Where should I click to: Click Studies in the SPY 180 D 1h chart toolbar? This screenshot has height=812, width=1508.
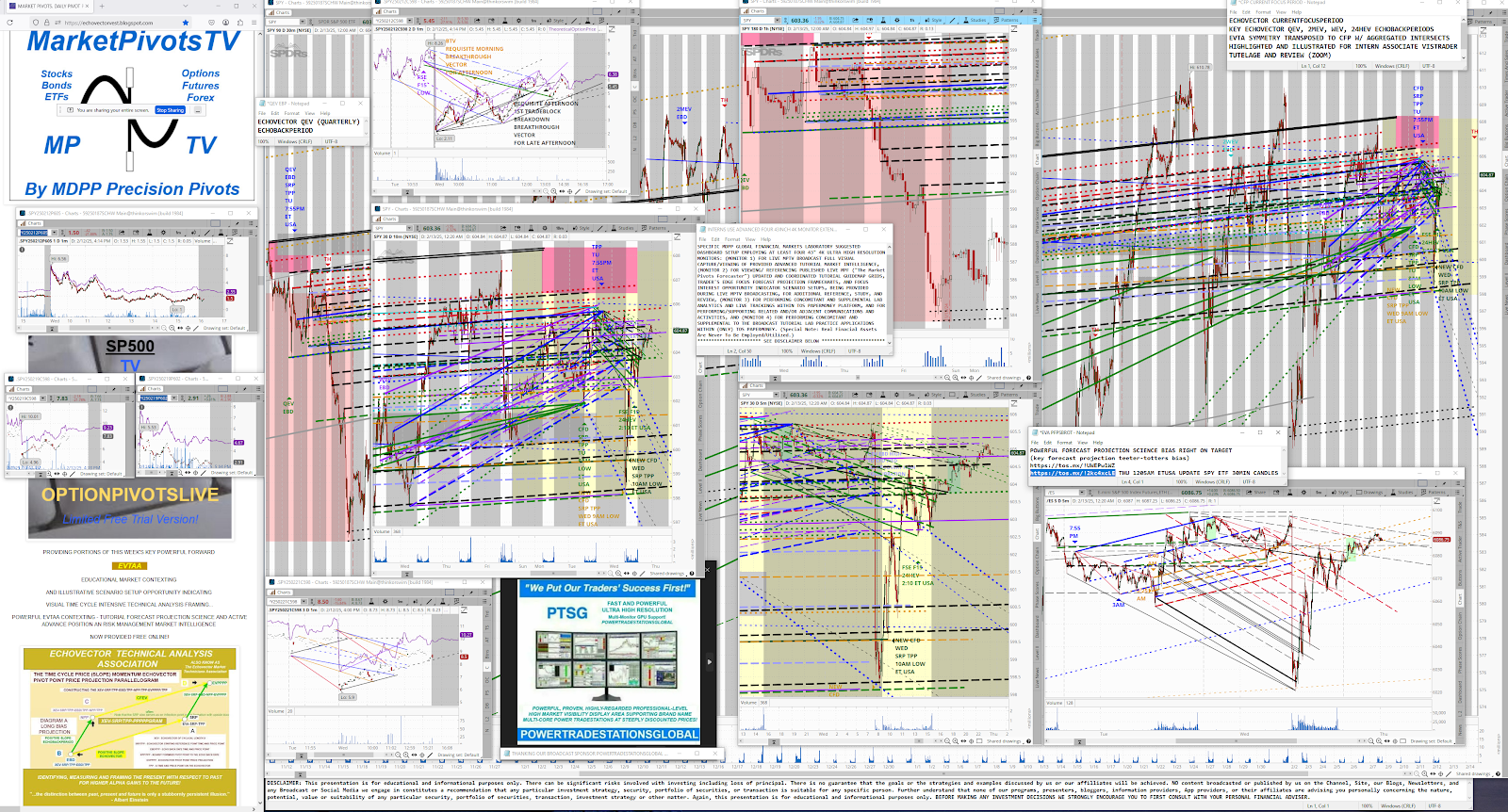coord(976,21)
